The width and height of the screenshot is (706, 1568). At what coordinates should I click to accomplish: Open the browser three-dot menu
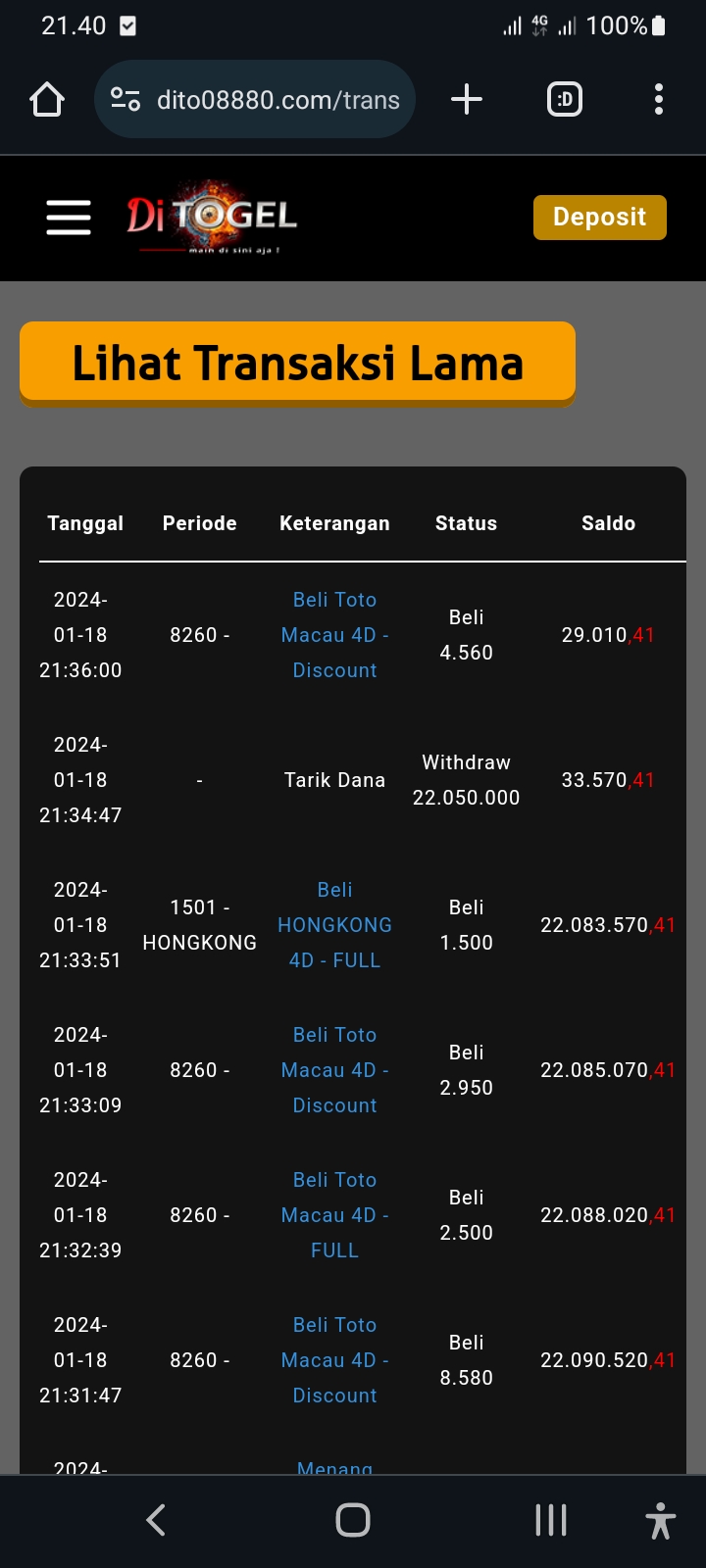click(658, 100)
